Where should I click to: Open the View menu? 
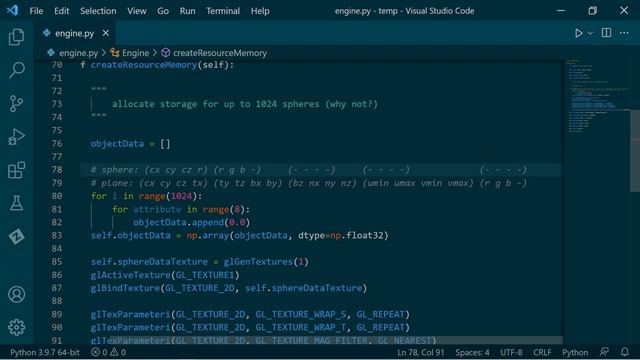click(136, 11)
